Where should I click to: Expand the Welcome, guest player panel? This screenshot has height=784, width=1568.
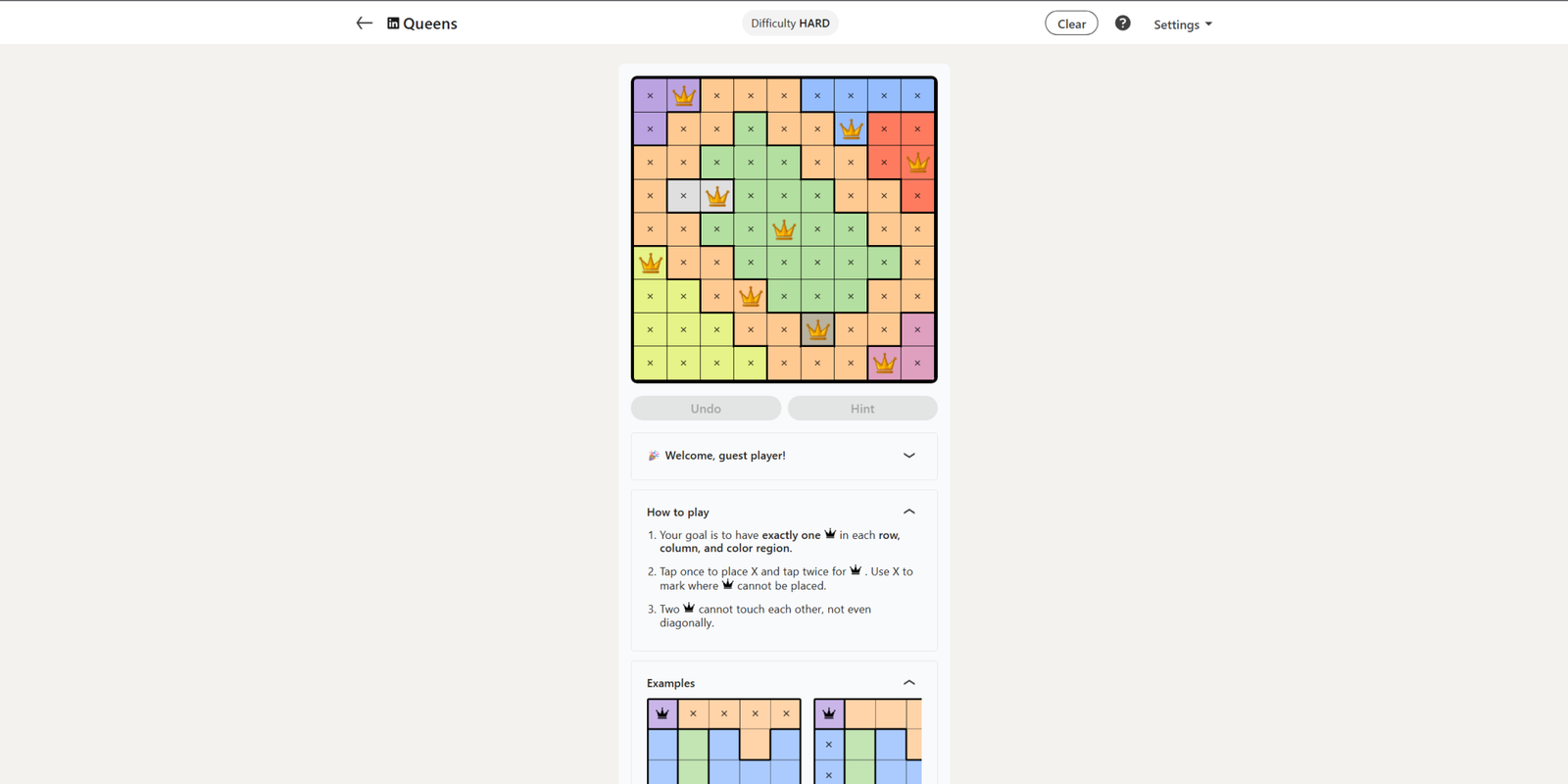click(x=908, y=456)
